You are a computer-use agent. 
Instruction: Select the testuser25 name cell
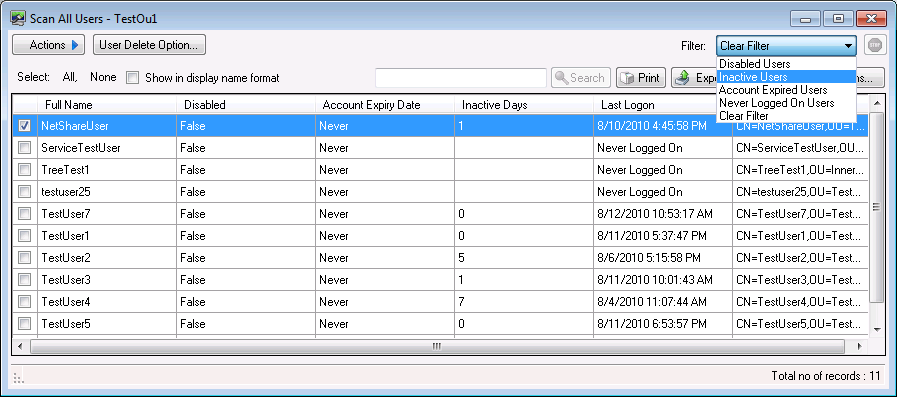click(x=107, y=192)
